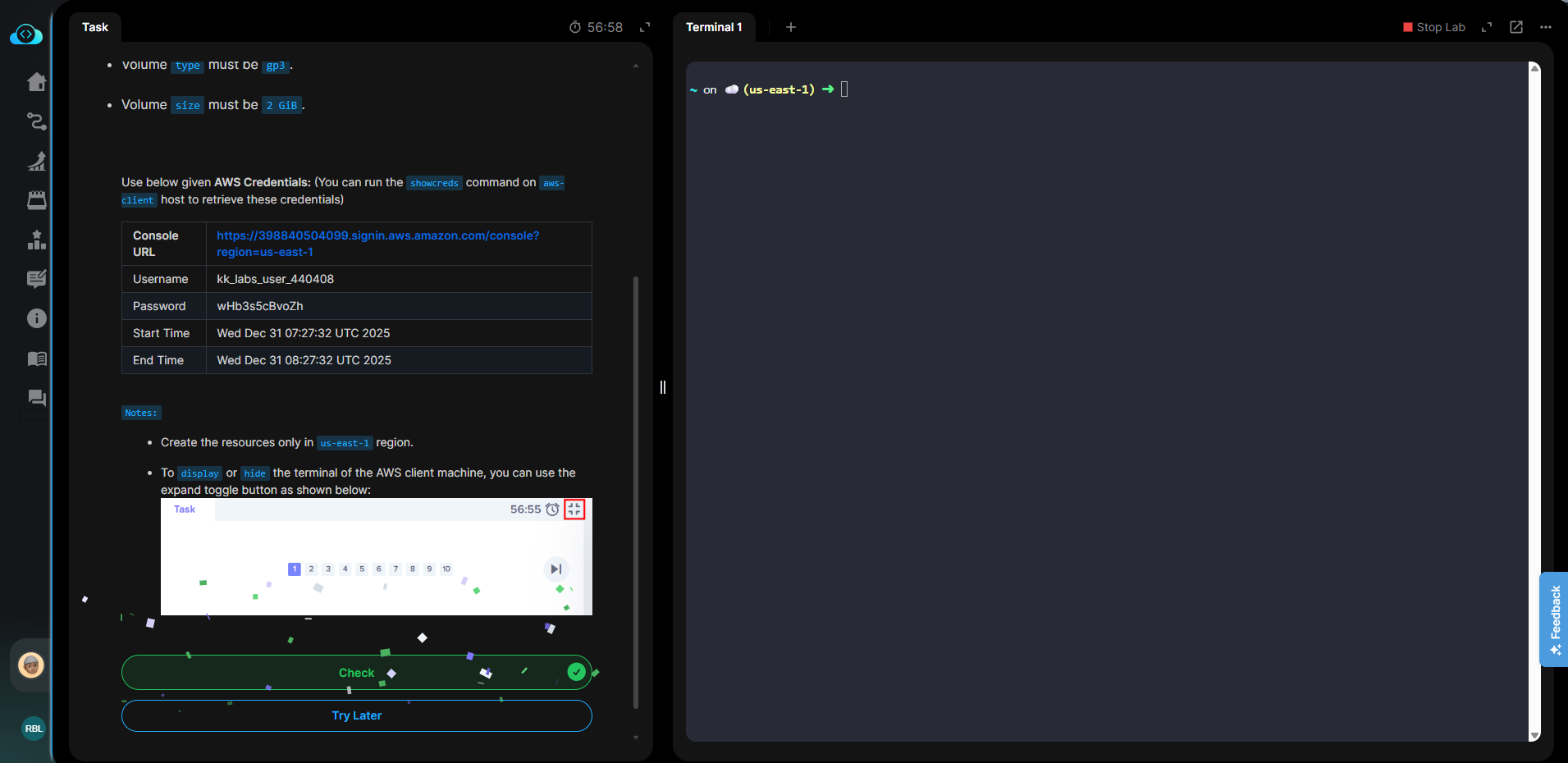Open the notes board sidebar icon
The height and width of the screenshot is (763, 1568).
pyautogui.click(x=37, y=279)
